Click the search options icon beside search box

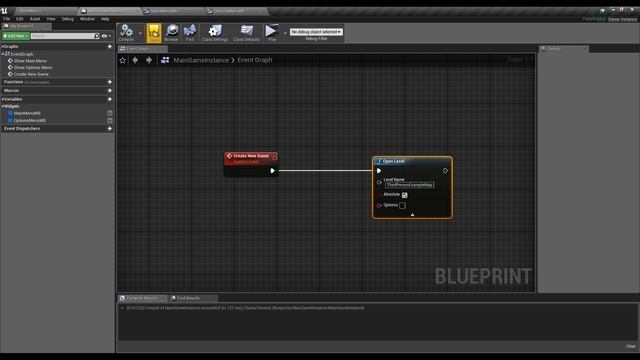pos(97,36)
